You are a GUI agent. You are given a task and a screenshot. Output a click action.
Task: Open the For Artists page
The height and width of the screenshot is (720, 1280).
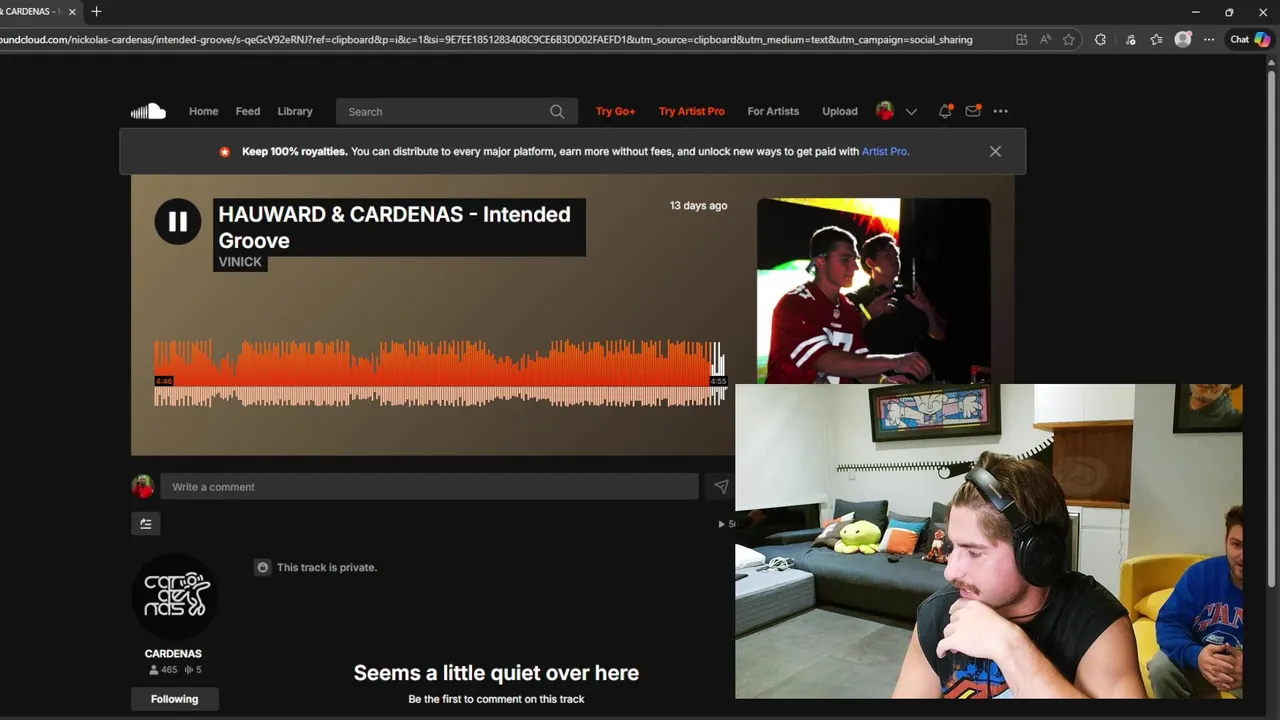[773, 111]
